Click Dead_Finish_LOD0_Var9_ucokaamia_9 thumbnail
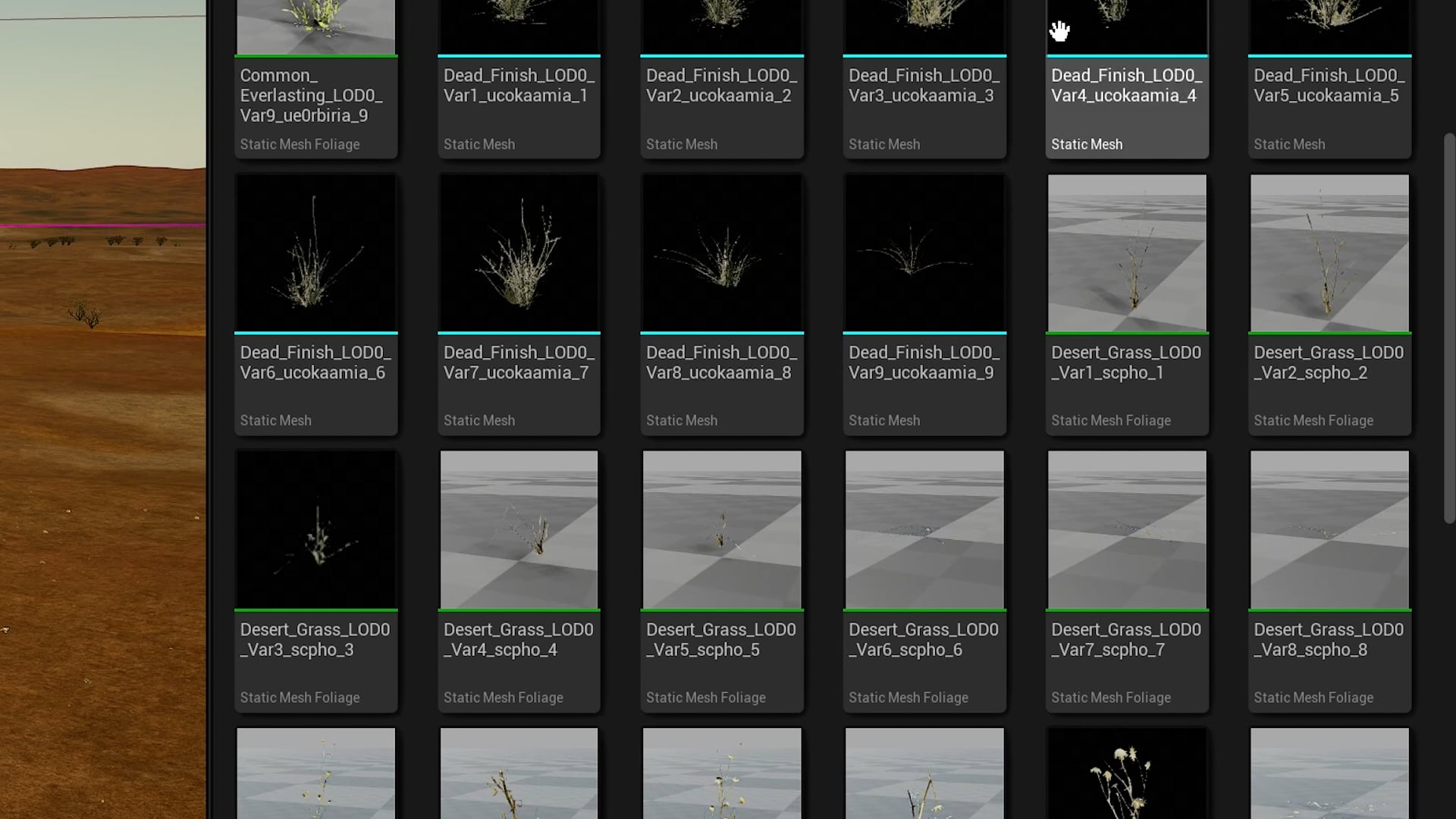 pos(924,253)
